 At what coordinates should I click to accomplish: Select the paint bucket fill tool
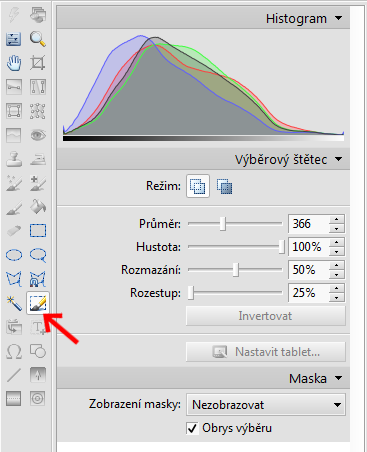[x=38, y=207]
